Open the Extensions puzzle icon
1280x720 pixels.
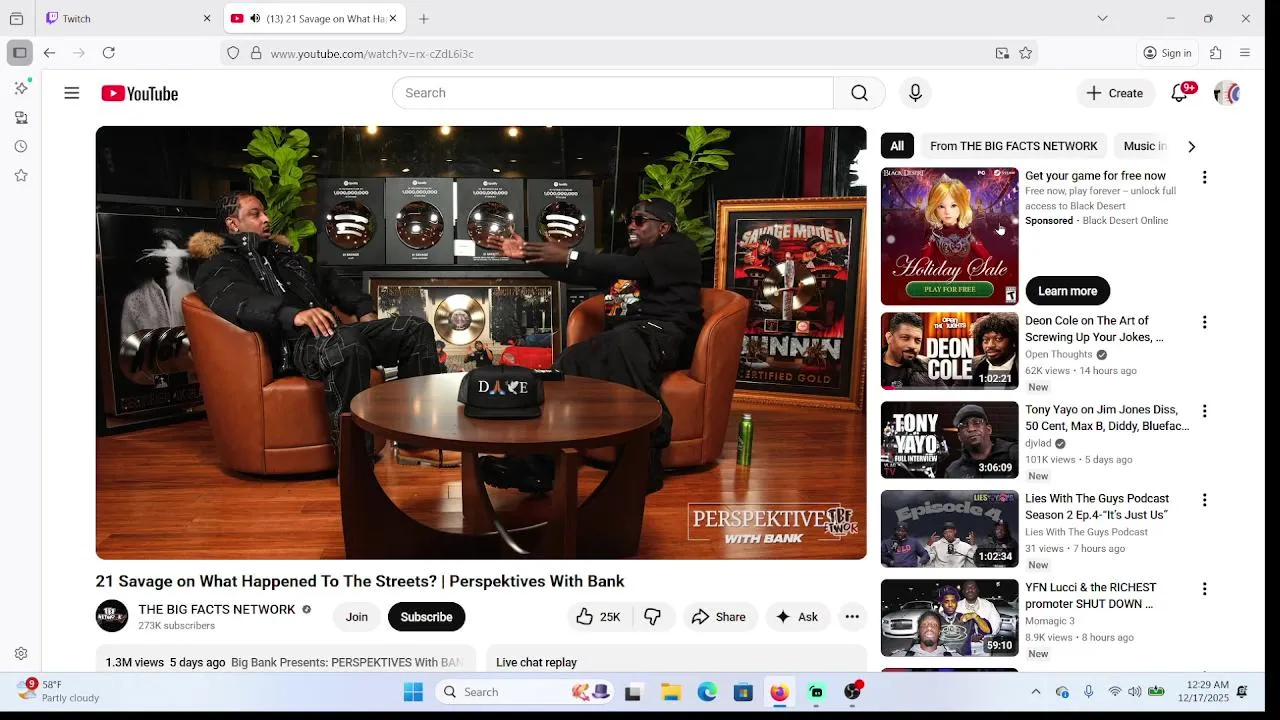1216,53
